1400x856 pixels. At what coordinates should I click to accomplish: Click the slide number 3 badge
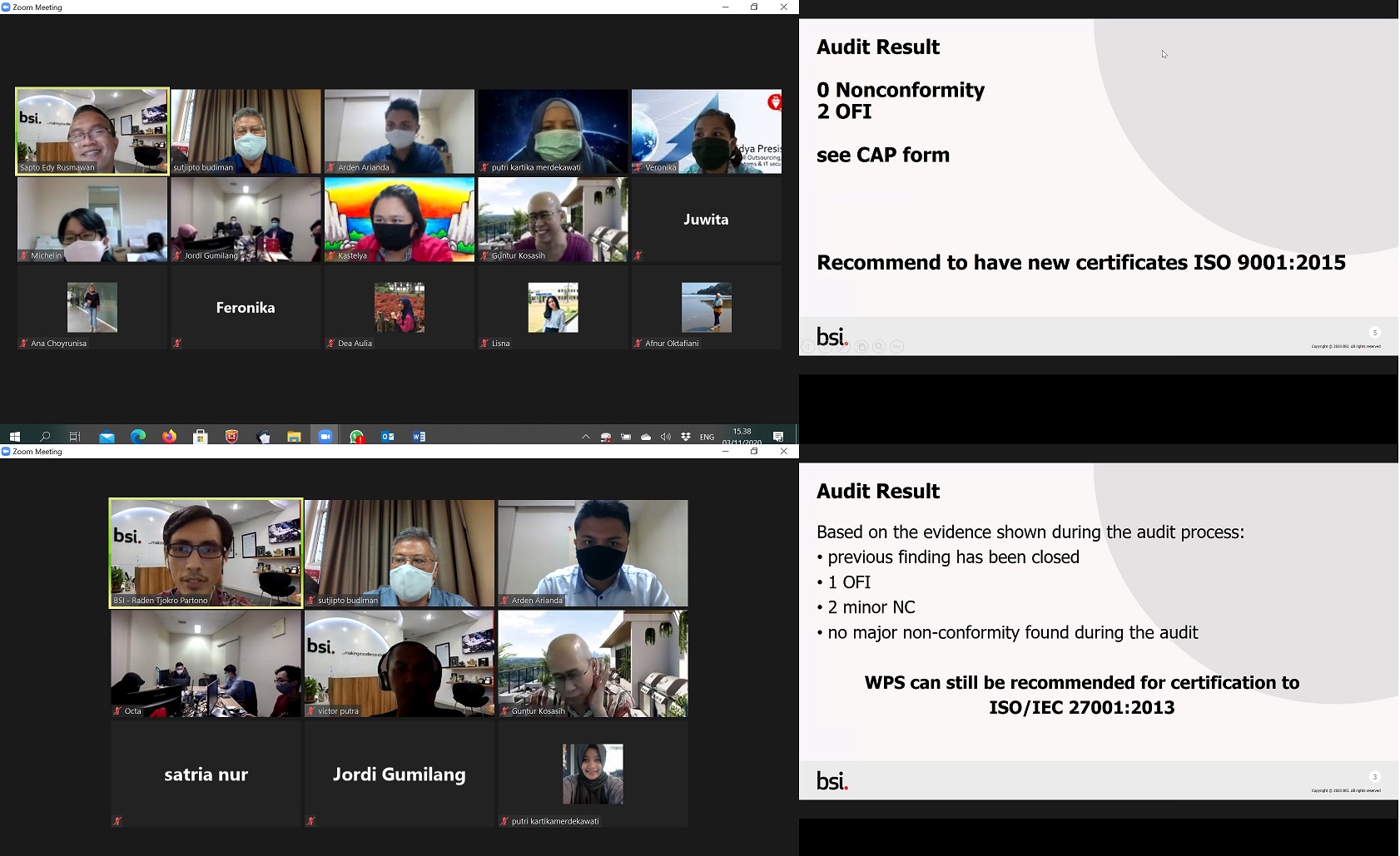point(1375,777)
